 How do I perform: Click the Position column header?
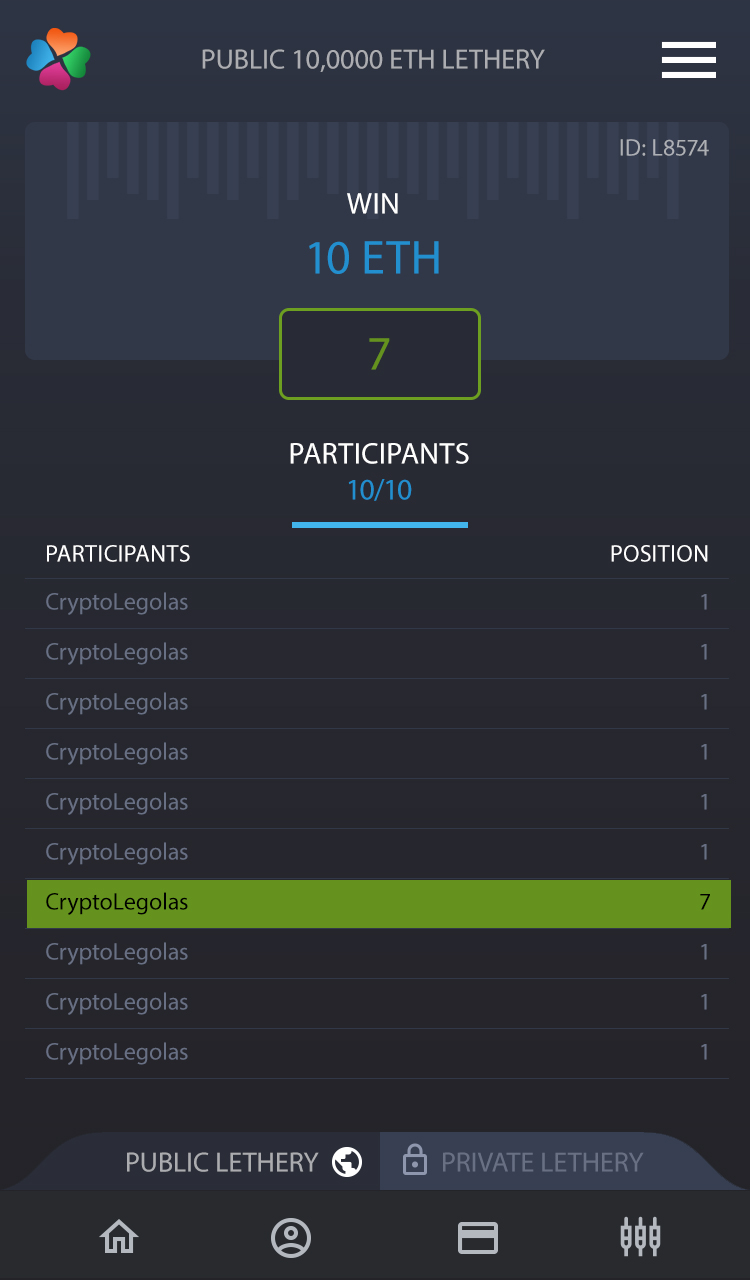click(659, 554)
